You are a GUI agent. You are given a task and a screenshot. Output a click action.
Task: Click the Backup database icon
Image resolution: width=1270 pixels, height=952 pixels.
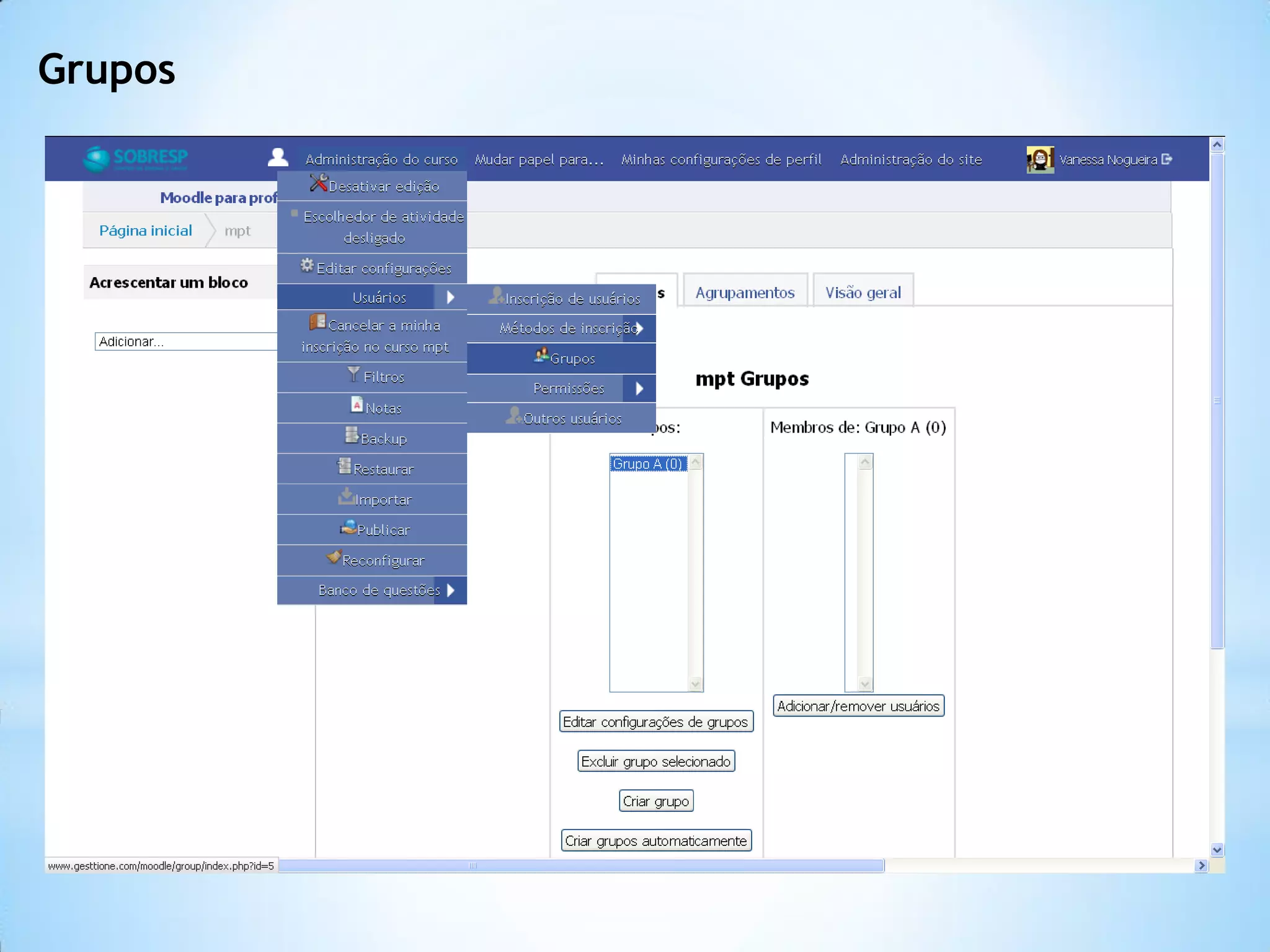point(352,435)
